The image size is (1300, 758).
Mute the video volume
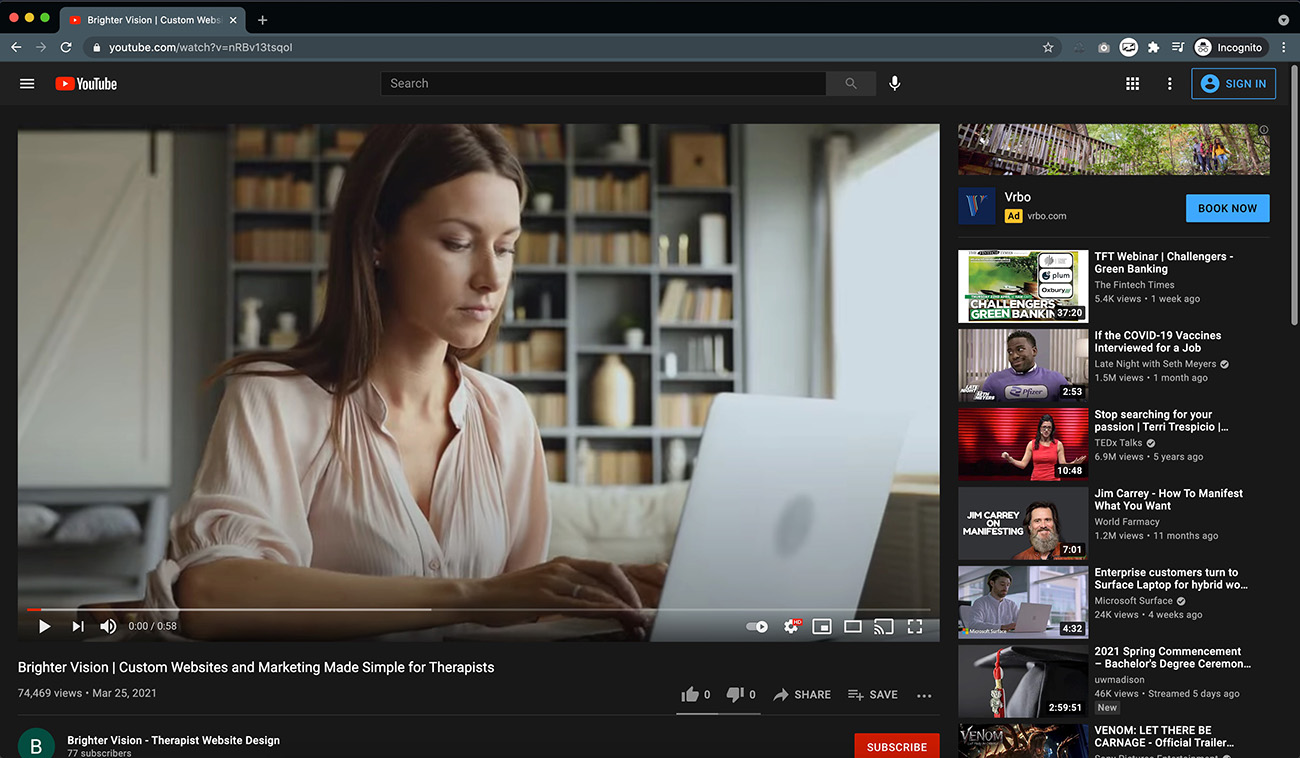[108, 626]
